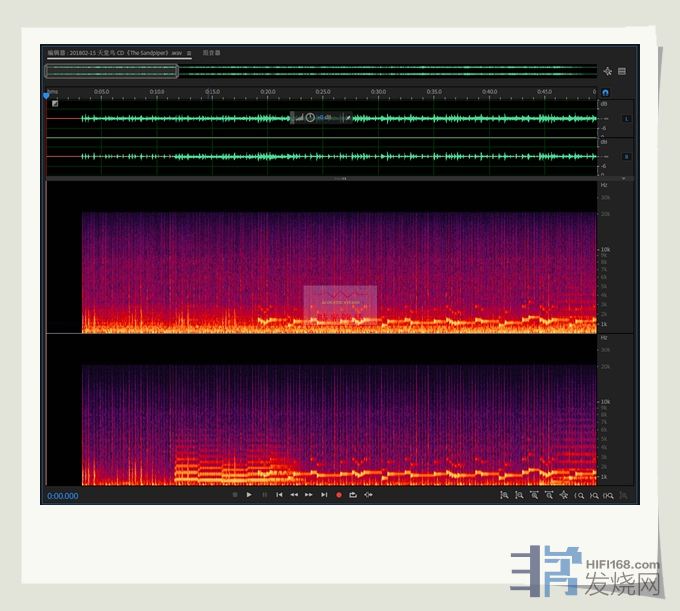The height and width of the screenshot is (611, 680).
Task: Click the Fast Forward transport button
Action: click(309, 495)
